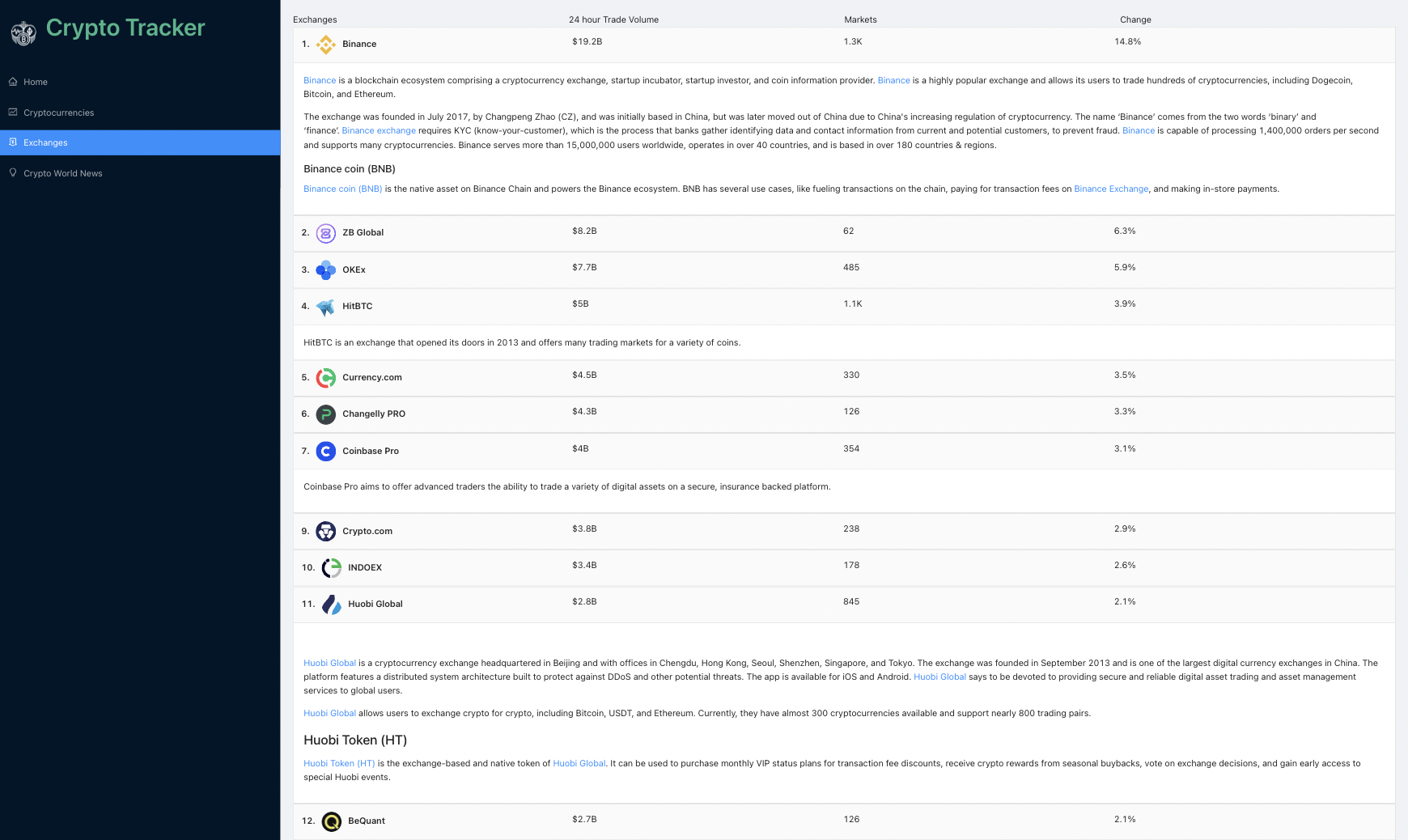Select the Currency.com logo icon
This screenshot has height=840, width=1408.
pos(325,377)
